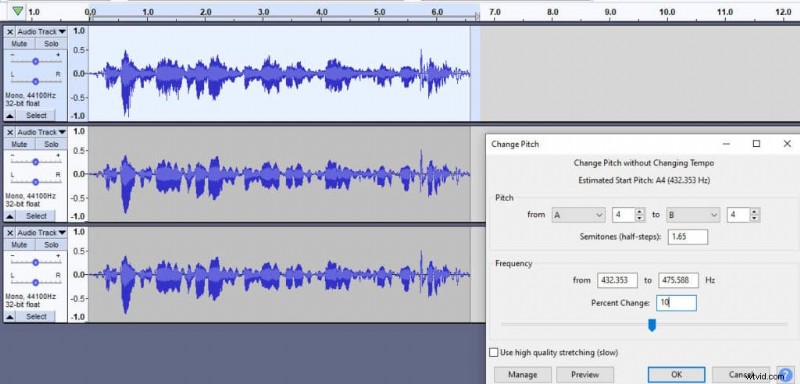Click the green playhead marker on timeline
The image size is (800, 384).
pos(18,11)
